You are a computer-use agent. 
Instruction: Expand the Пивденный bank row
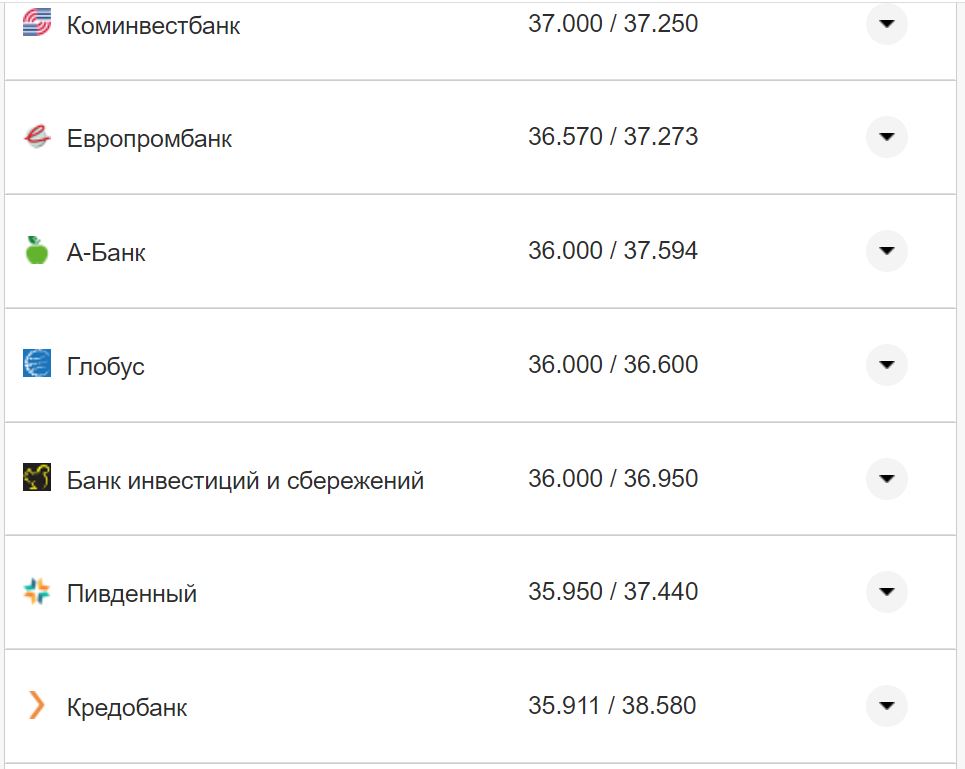(x=886, y=592)
